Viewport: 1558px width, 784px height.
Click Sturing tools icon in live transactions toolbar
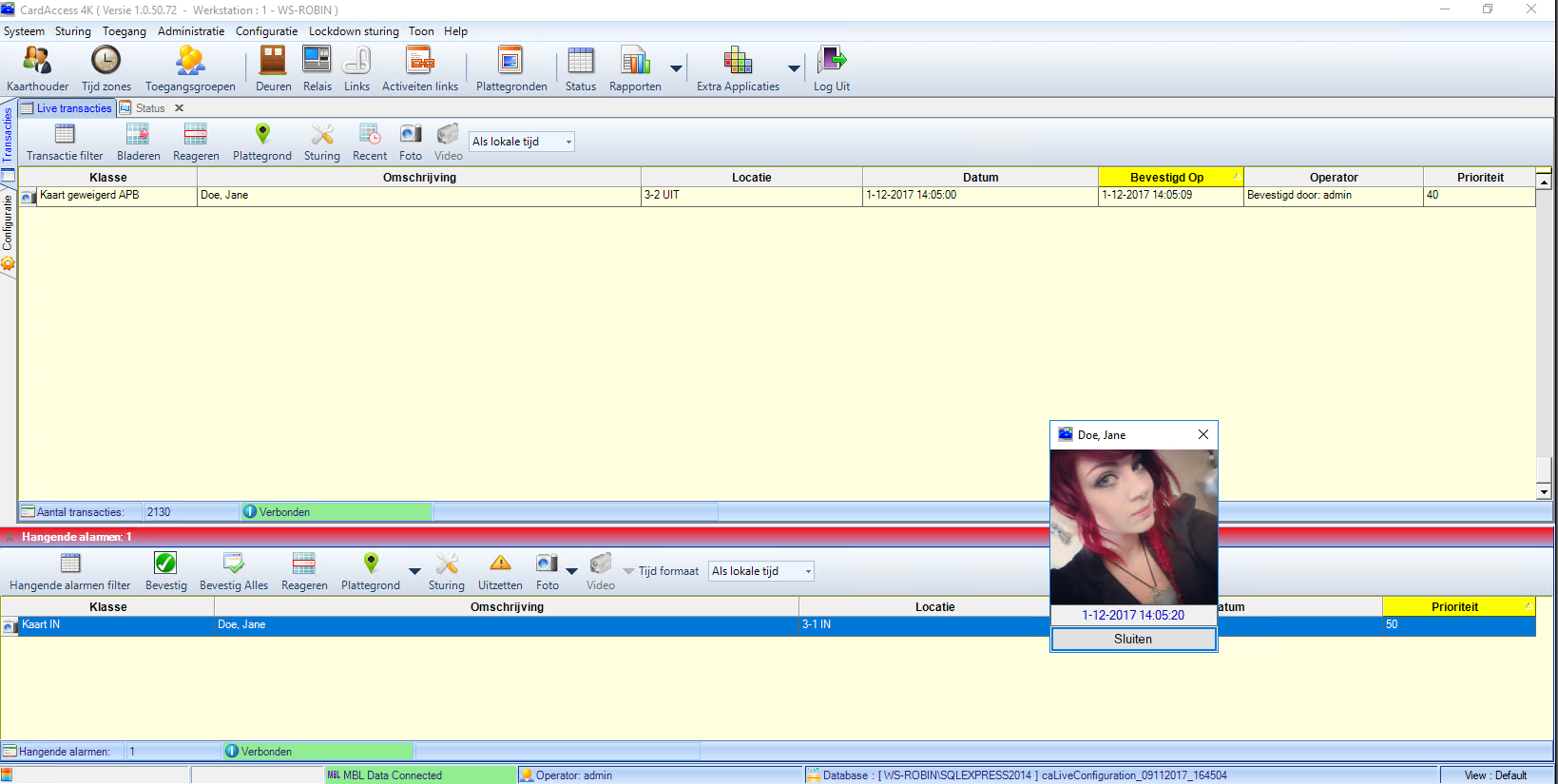tap(322, 134)
